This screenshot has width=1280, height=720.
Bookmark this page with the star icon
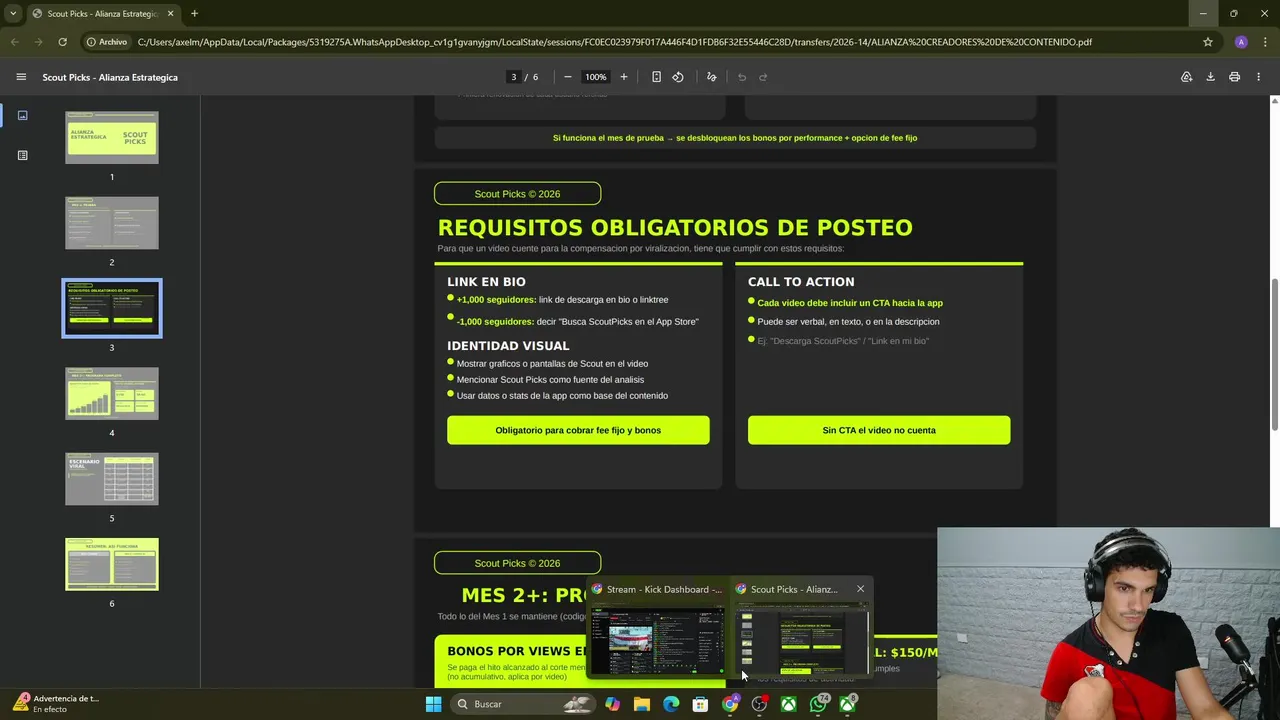(x=1208, y=42)
